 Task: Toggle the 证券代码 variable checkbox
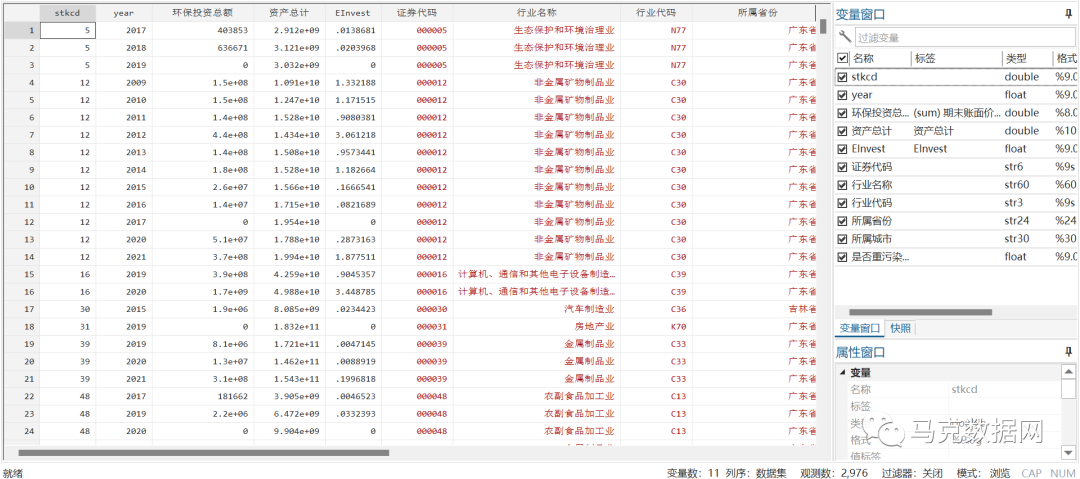842,167
